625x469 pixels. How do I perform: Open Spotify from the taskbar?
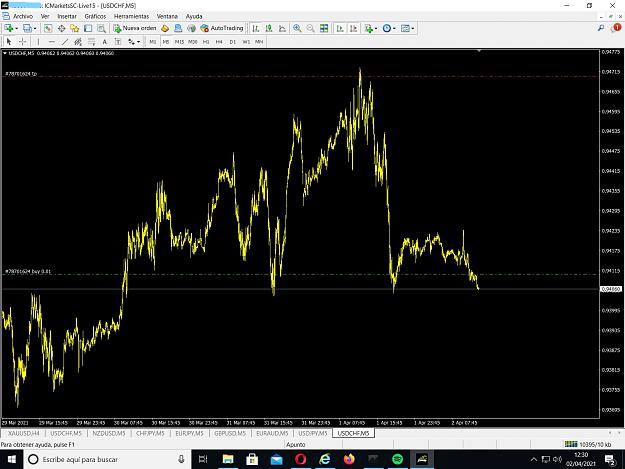click(397, 459)
